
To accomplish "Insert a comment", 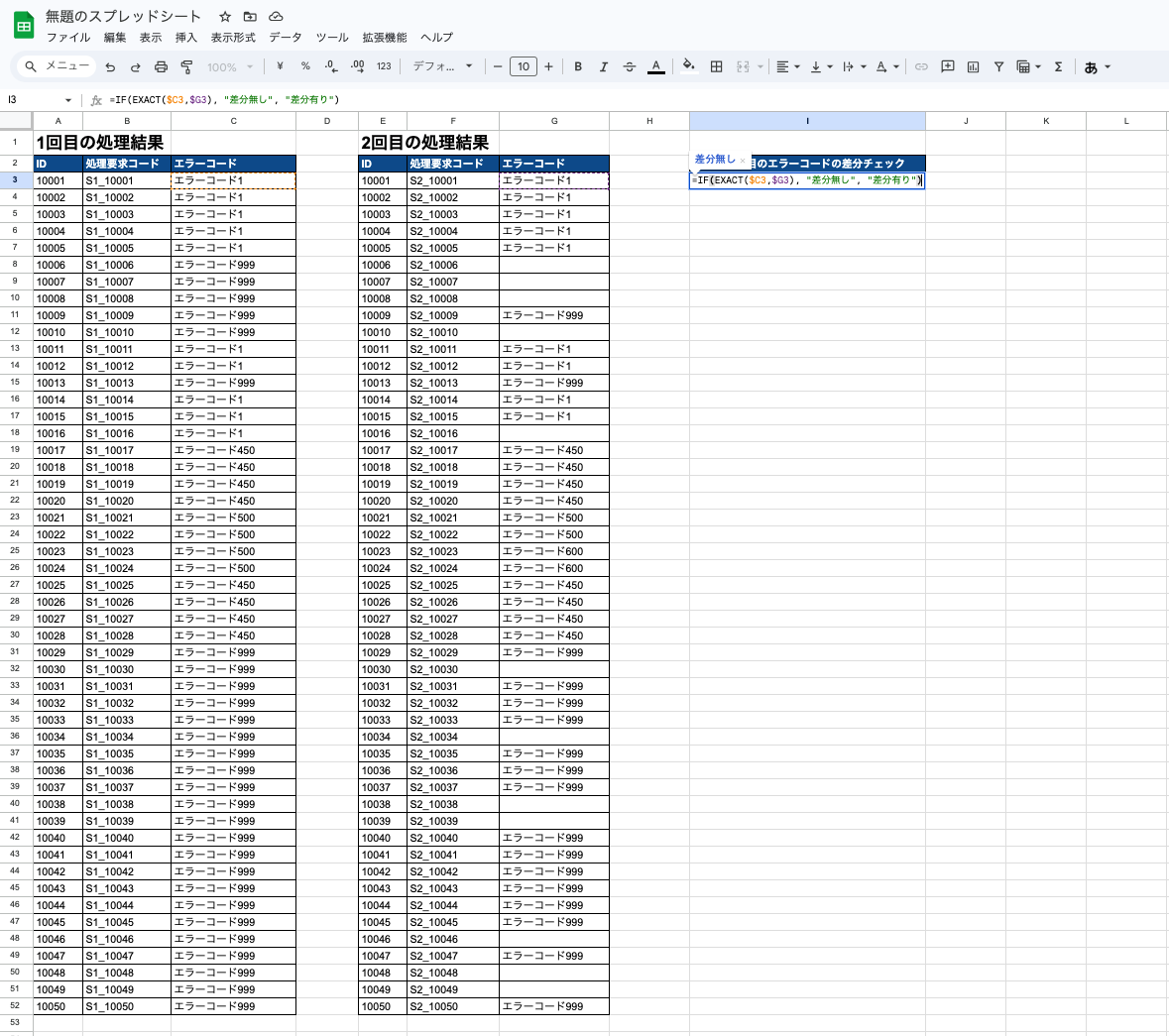I will point(948,66).
